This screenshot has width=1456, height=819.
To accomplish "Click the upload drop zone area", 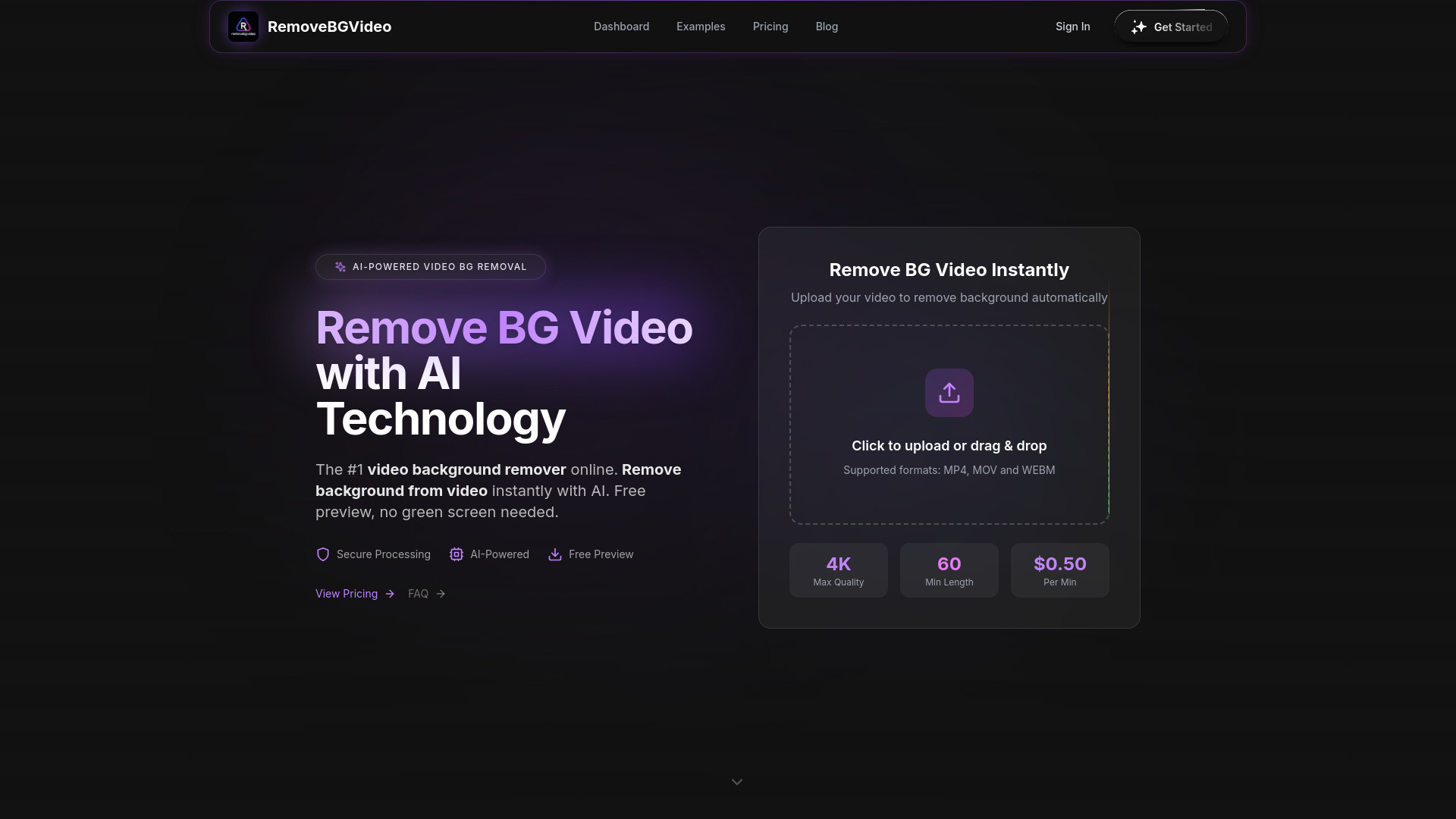I will click(x=949, y=425).
